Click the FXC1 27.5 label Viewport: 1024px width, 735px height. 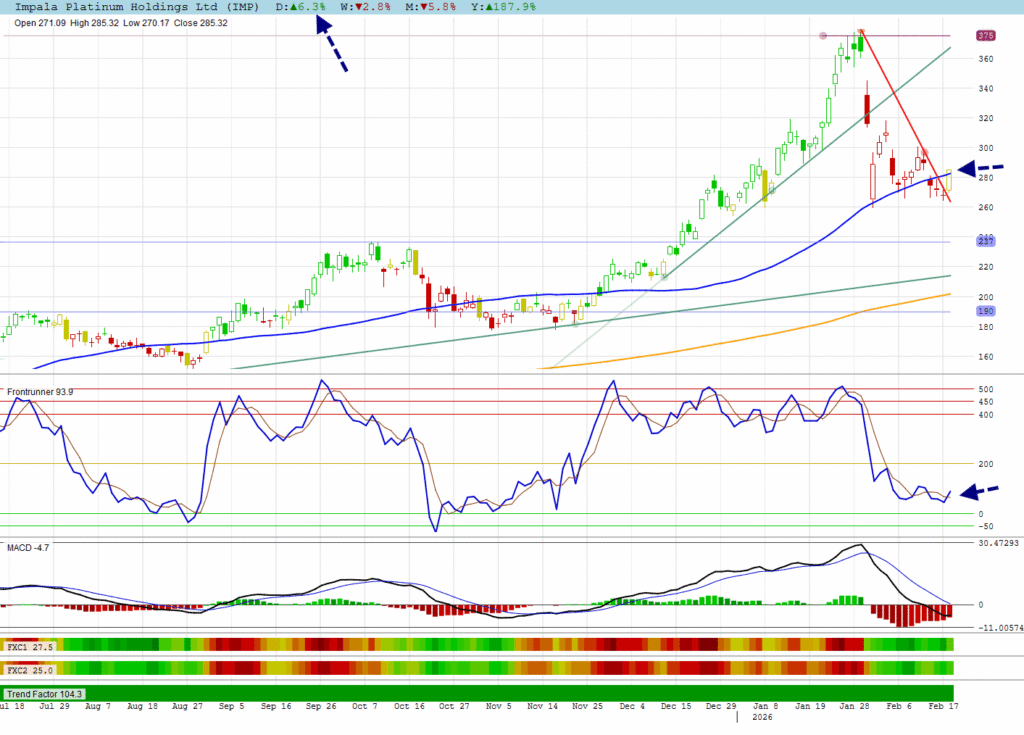tap(31, 647)
